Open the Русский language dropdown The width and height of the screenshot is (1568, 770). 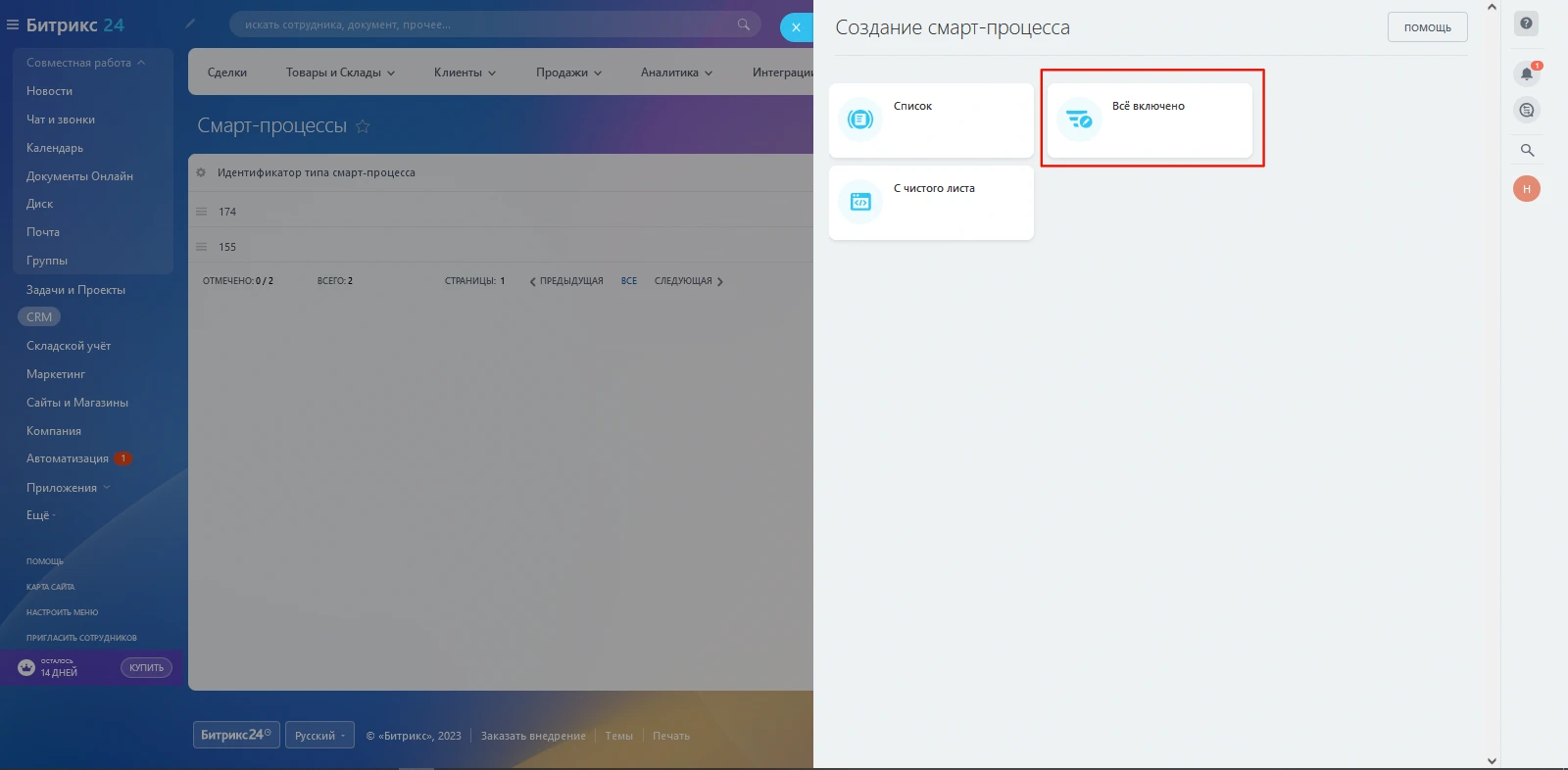[319, 736]
